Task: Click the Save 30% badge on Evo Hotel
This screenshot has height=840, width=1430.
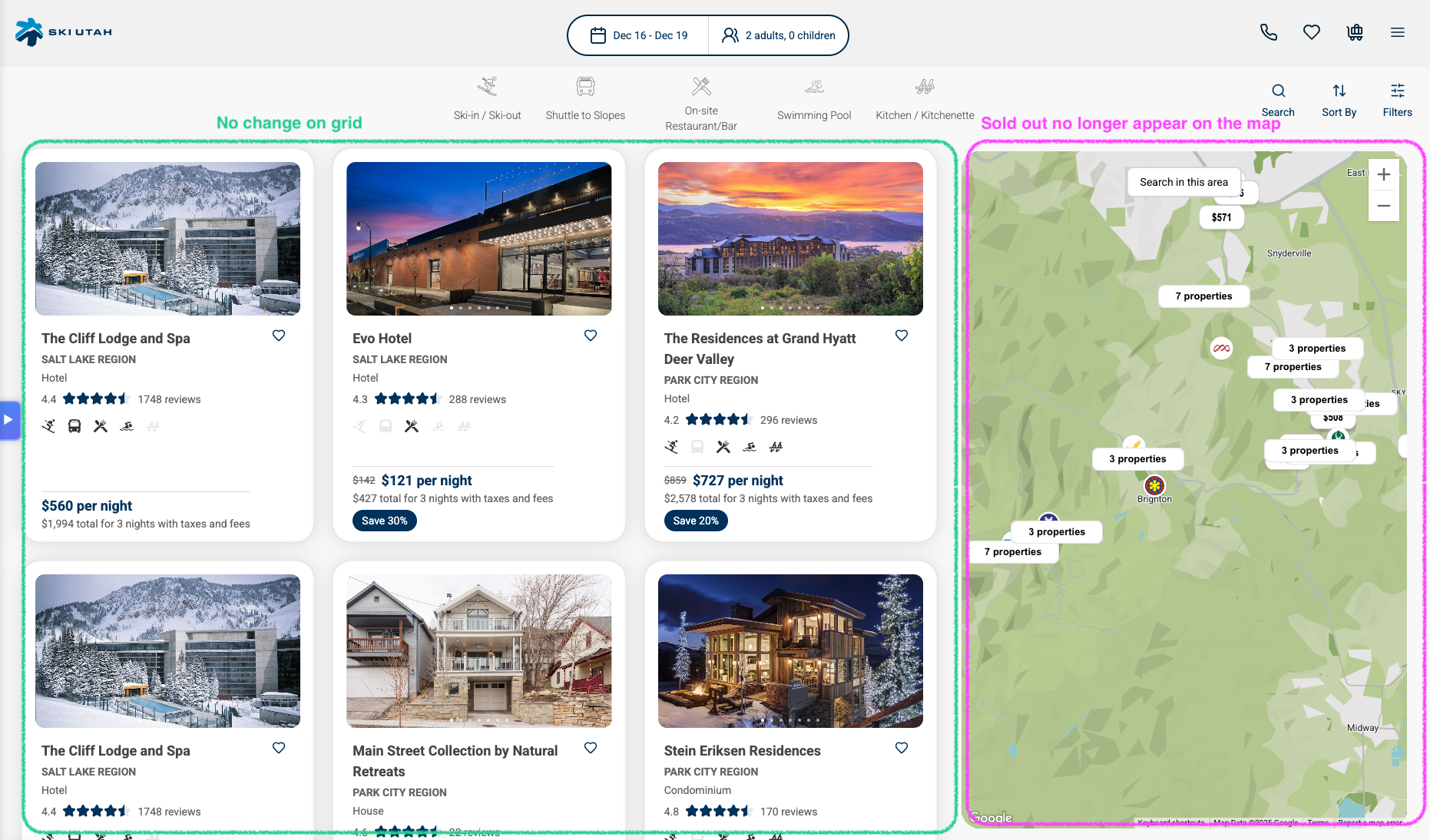Action: pos(384,521)
